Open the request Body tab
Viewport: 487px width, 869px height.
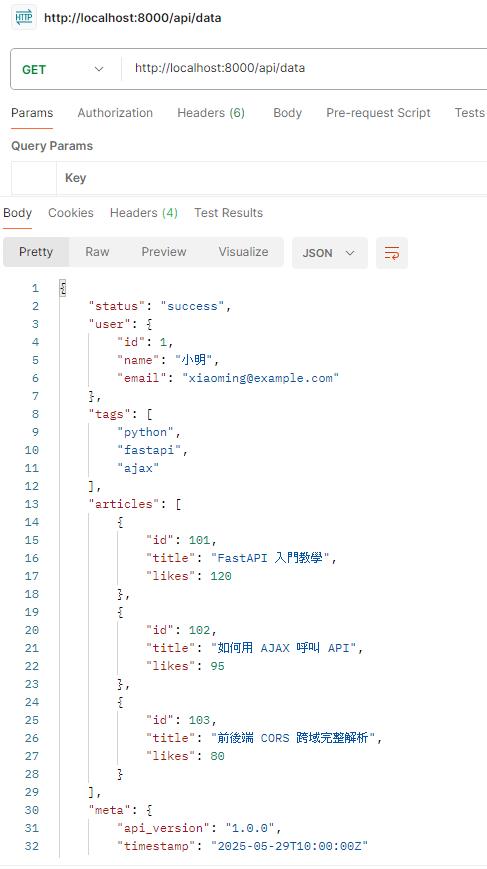(287, 113)
